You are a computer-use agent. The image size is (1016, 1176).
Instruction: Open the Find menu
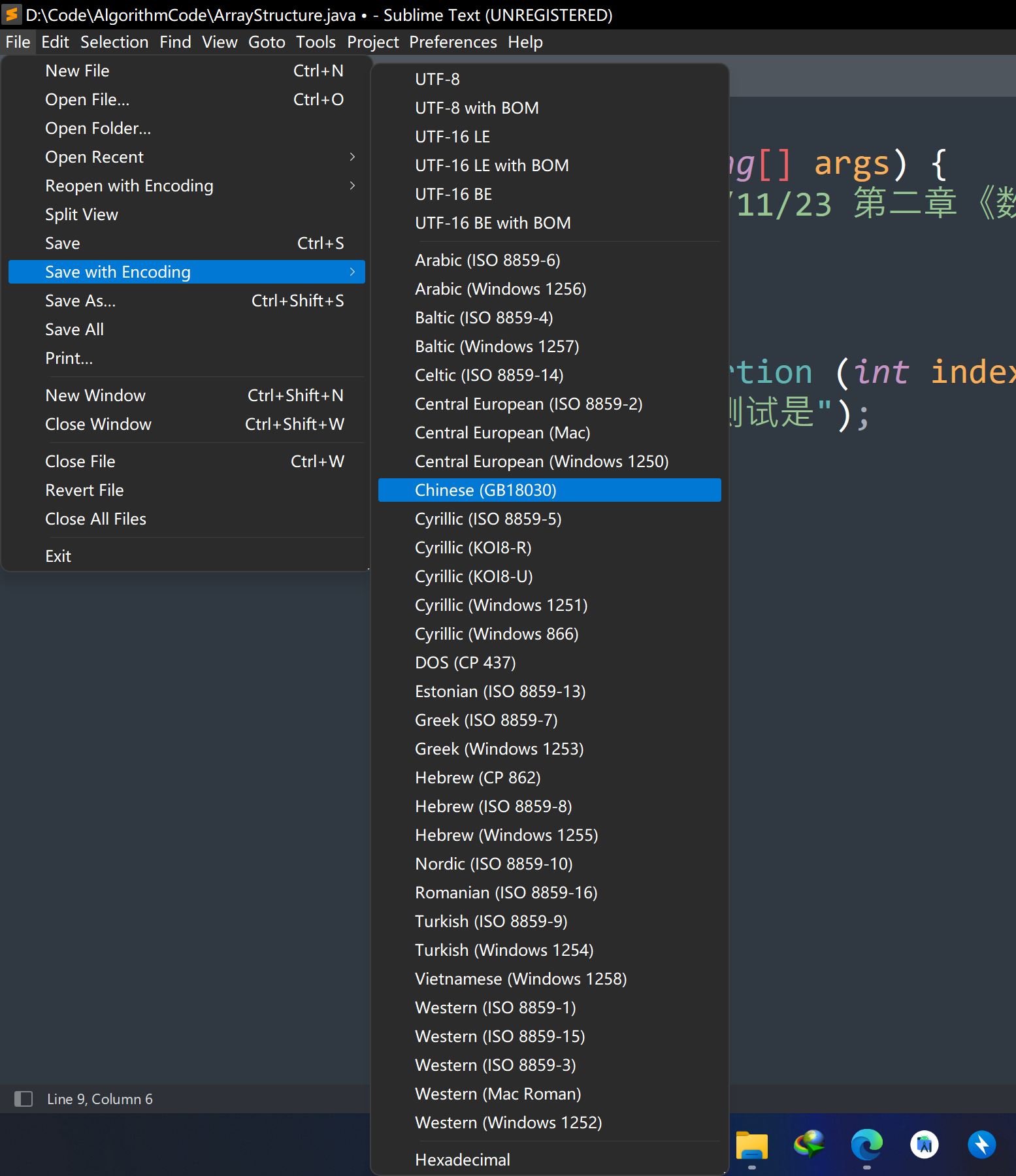click(x=175, y=42)
